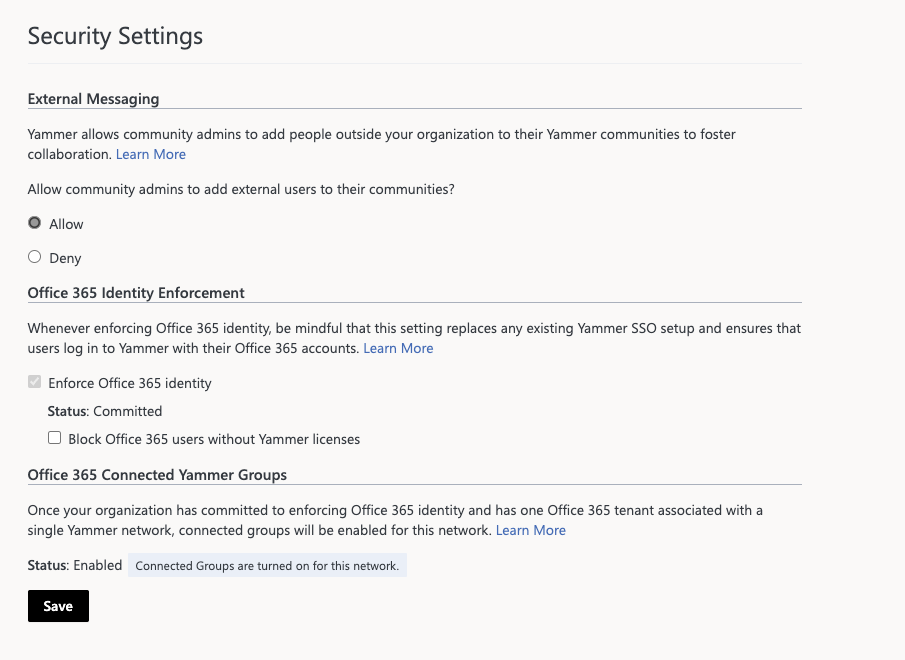Click the 'Status: Committed' text
Screen dimensions: 905x660
(104, 411)
